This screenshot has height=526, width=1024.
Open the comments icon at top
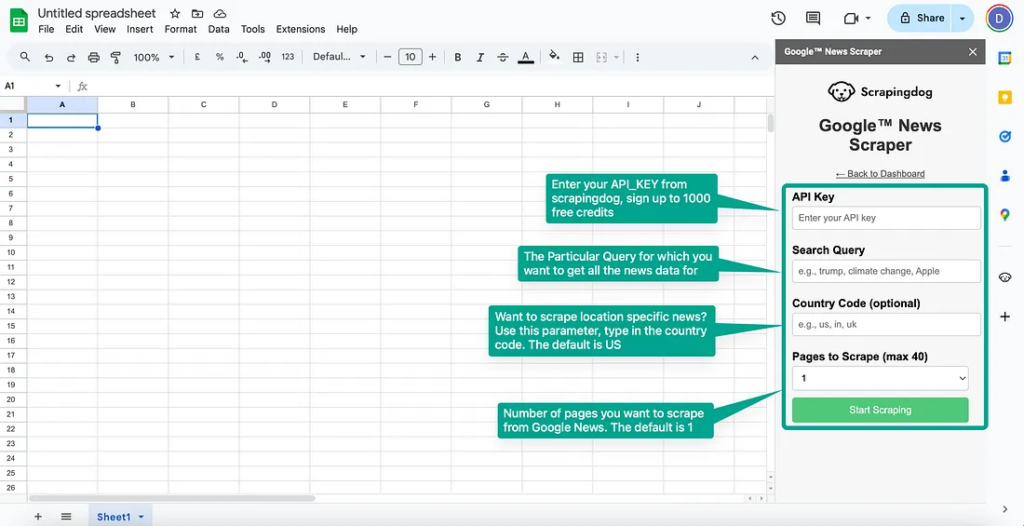click(x=813, y=18)
